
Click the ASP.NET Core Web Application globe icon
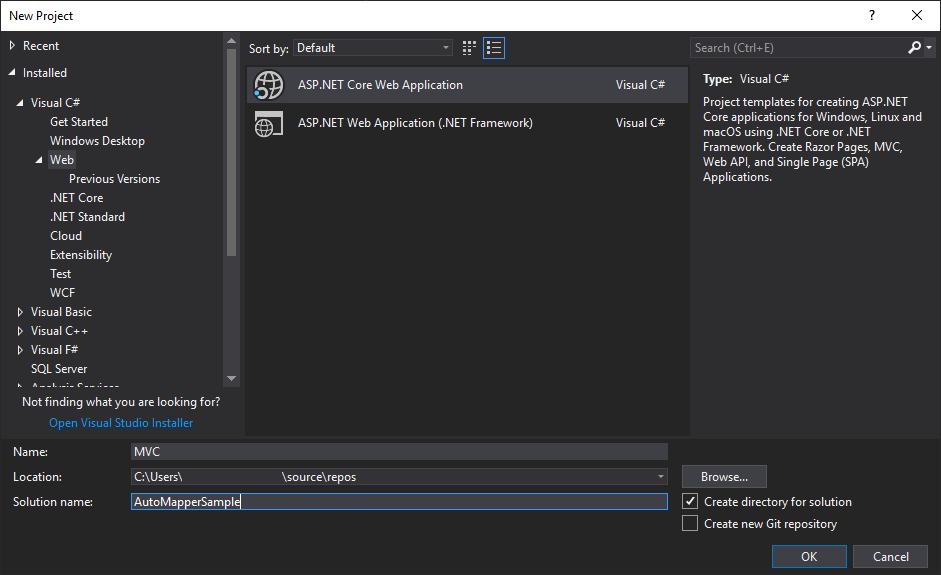268,85
